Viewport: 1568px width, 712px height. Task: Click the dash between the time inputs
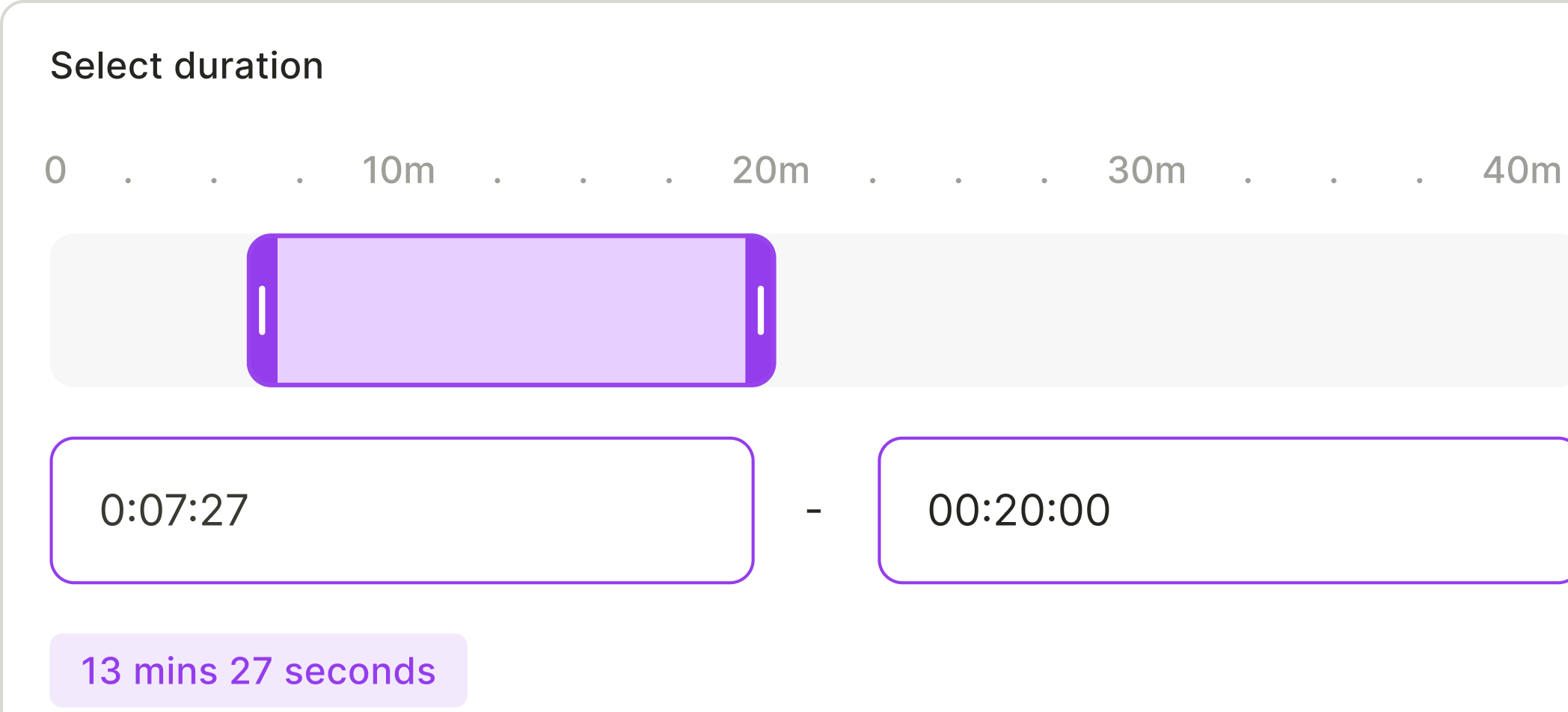(x=815, y=510)
